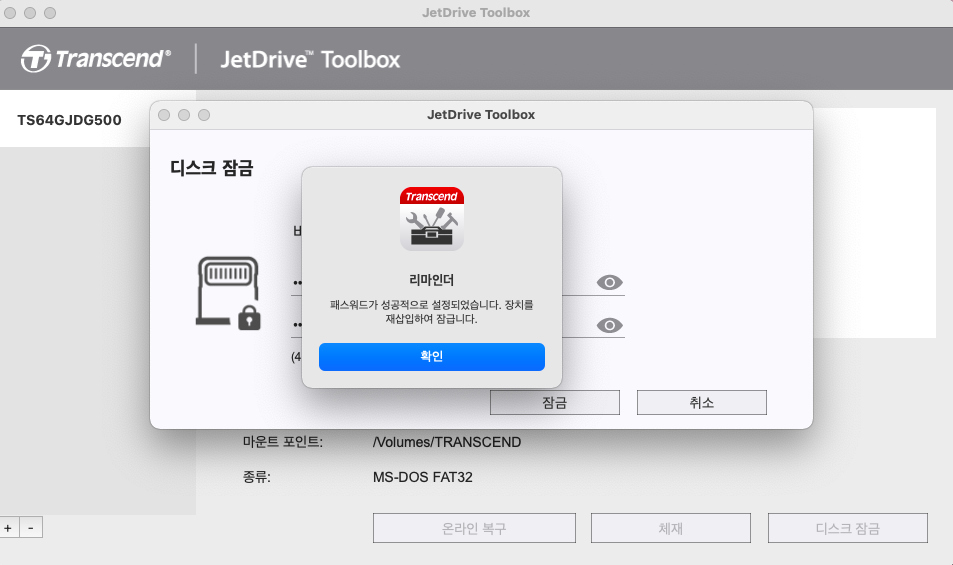Show the first password via eye icon
This screenshot has width=953, height=565.
pyautogui.click(x=609, y=282)
